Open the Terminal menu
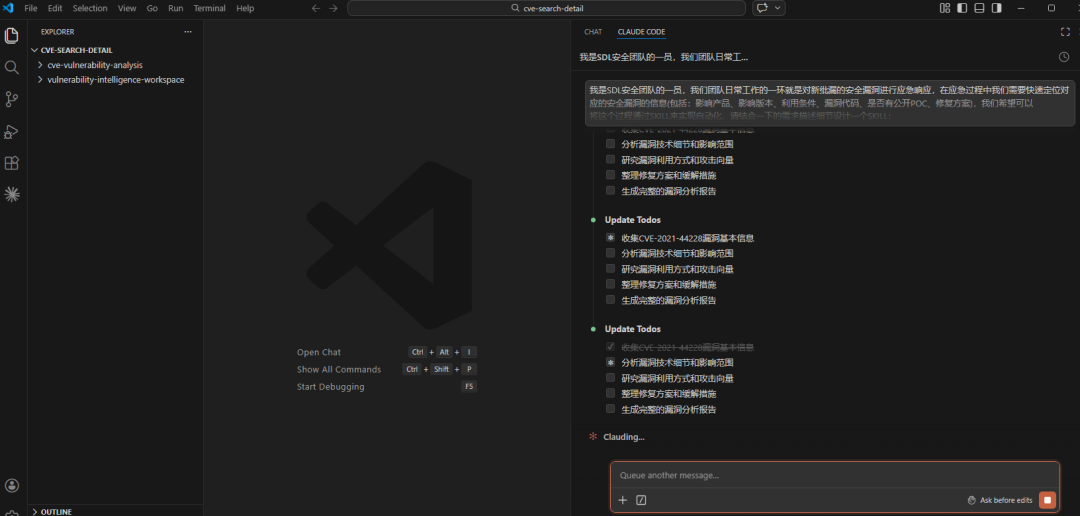 pos(209,8)
